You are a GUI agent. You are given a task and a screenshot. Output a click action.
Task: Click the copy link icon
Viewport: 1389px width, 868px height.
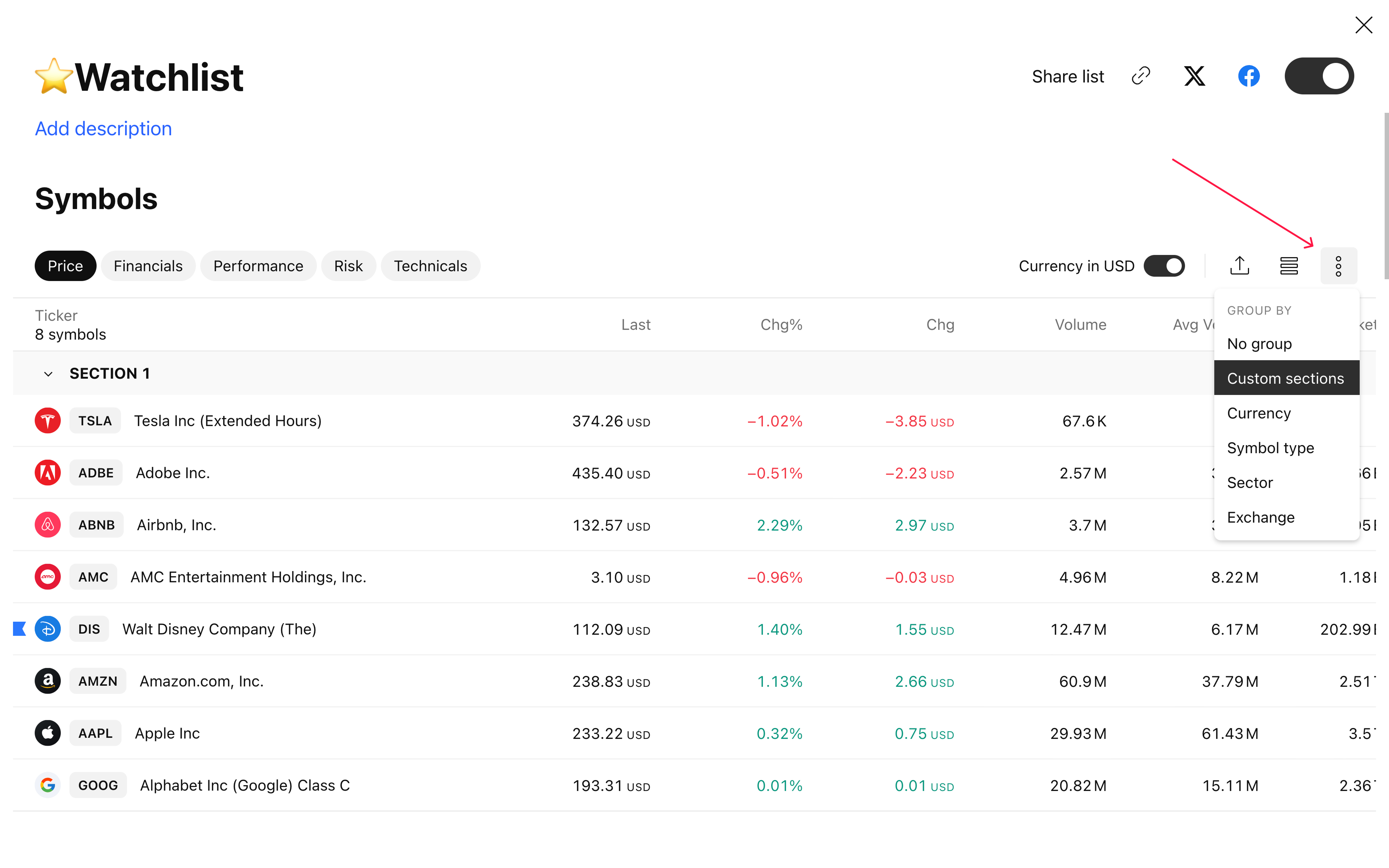tap(1140, 76)
